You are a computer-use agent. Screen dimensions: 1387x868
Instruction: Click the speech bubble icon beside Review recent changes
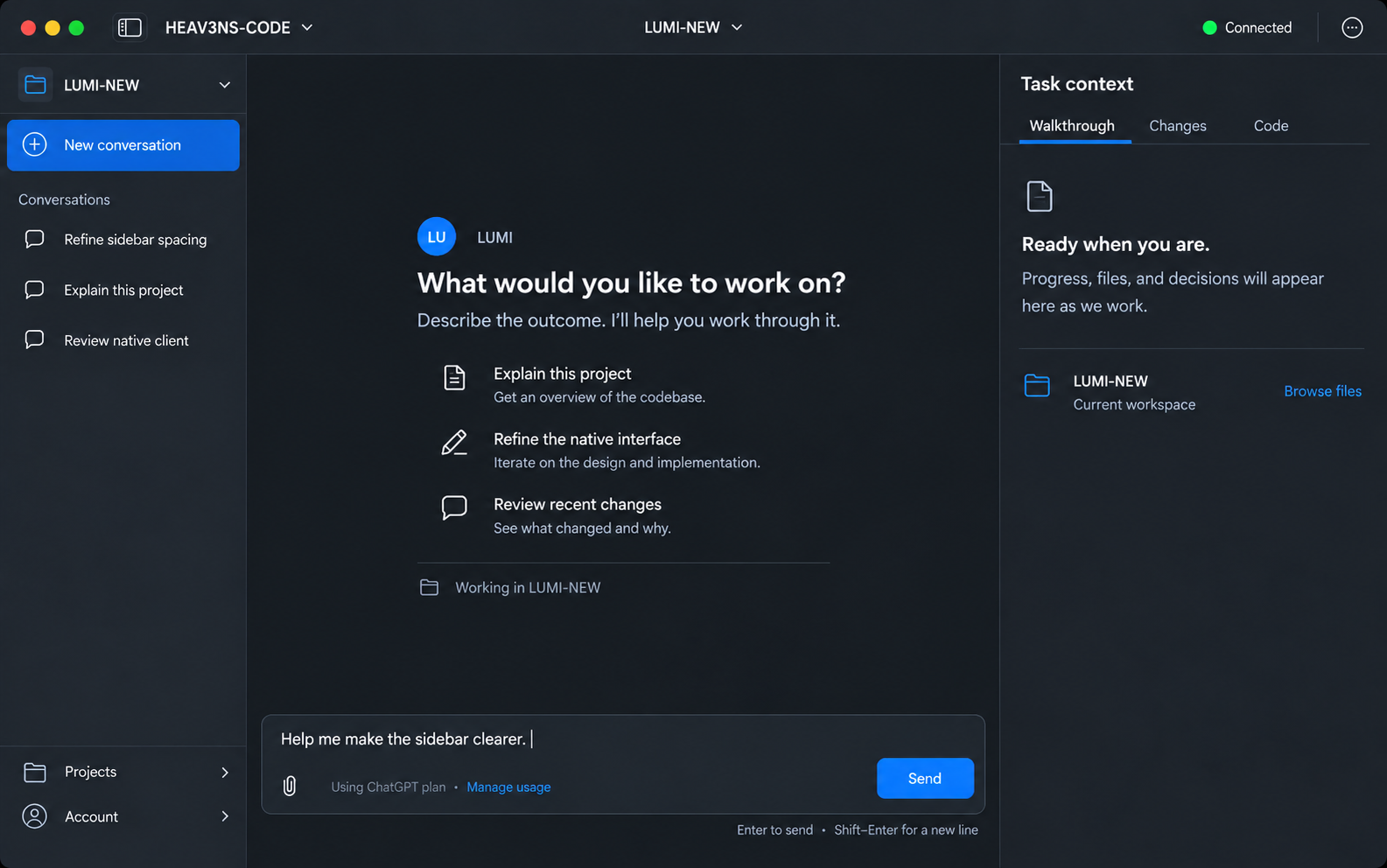click(454, 507)
